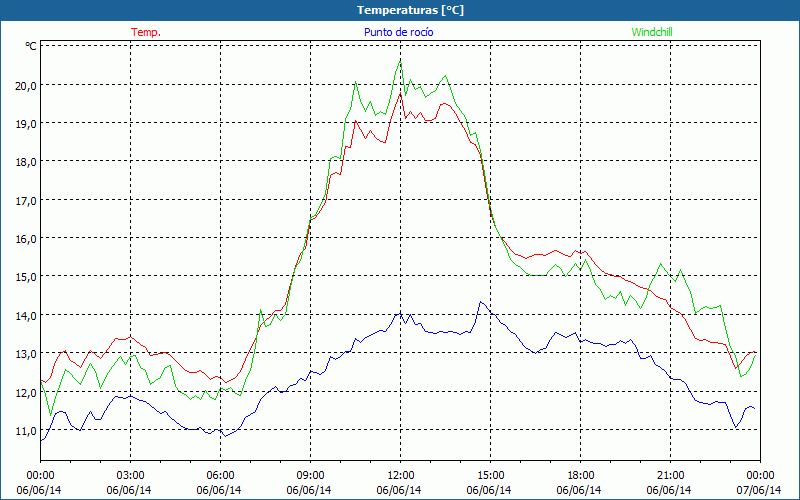Click the 19,0 y-axis value
Image resolution: width=800 pixels, height=500 pixels.
click(26, 123)
